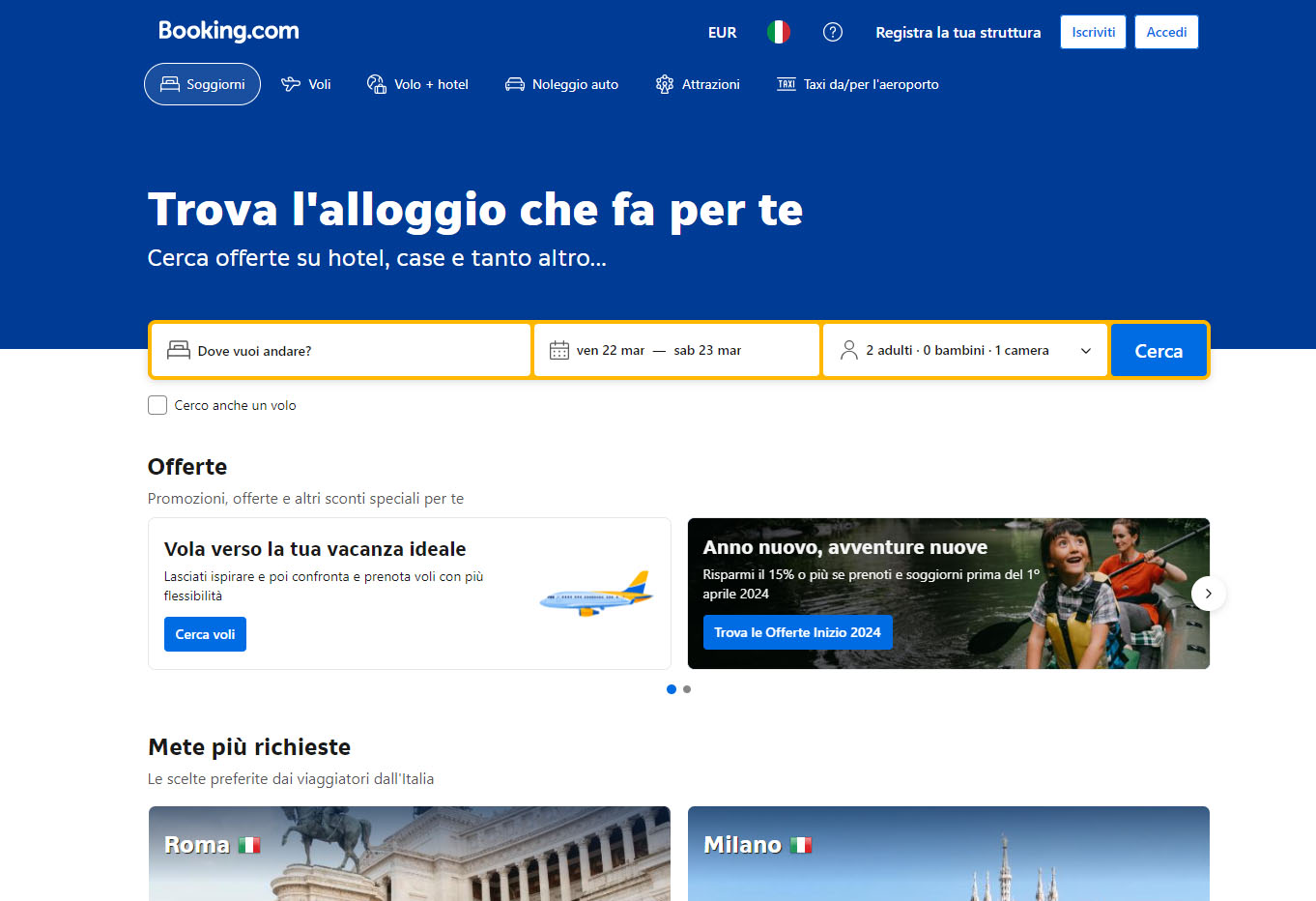Switch to the second carousel pagination dot

click(x=687, y=689)
